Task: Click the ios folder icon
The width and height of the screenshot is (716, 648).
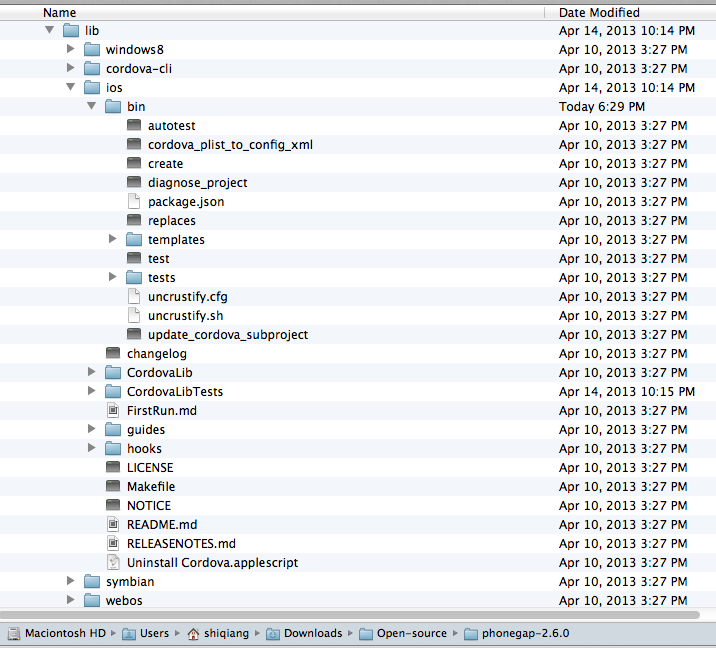Action: click(92, 88)
